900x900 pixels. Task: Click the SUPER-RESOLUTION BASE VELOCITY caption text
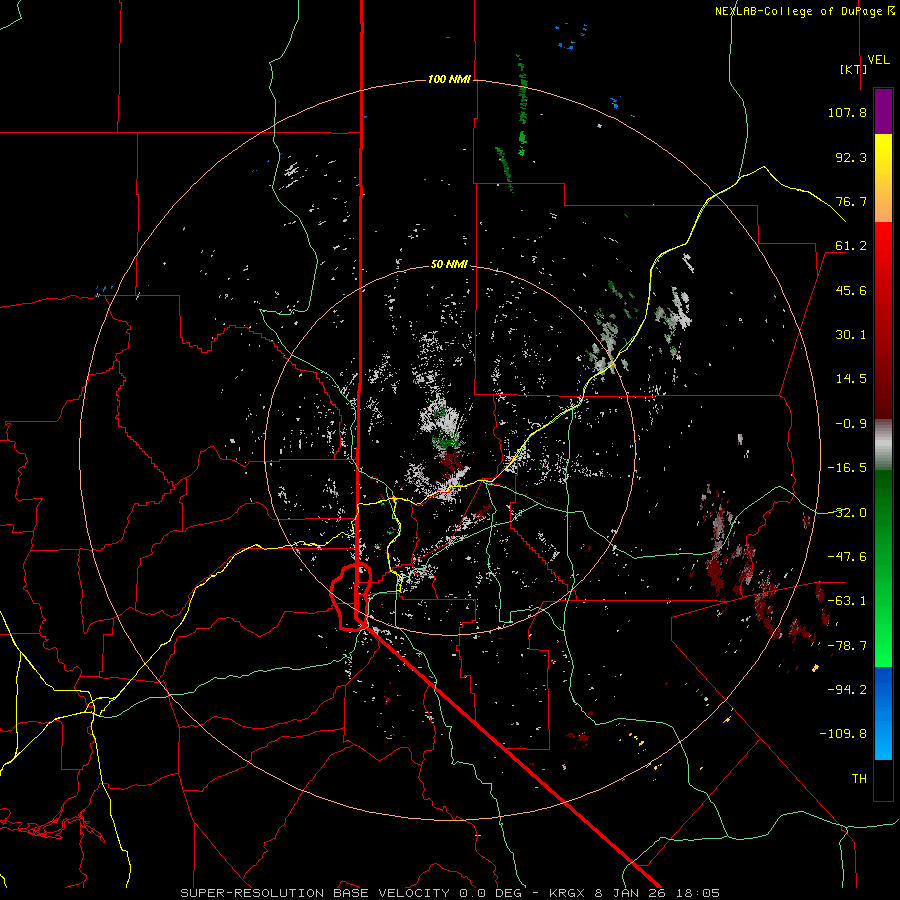pyautogui.click(x=315, y=893)
